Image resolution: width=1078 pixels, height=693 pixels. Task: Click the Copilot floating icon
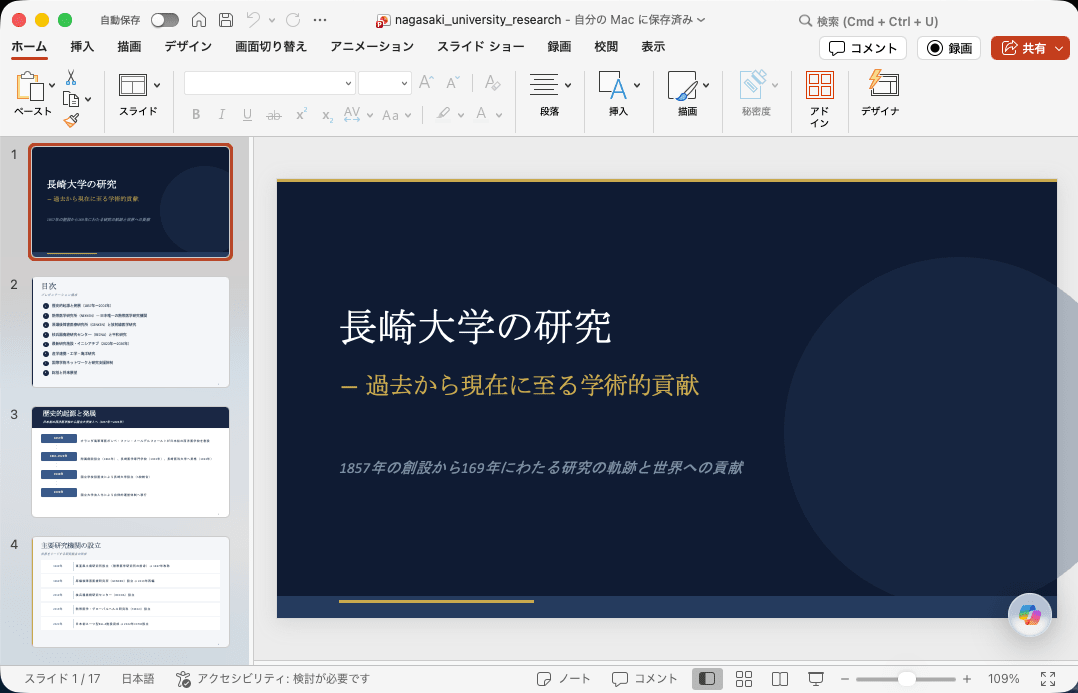click(x=1029, y=615)
